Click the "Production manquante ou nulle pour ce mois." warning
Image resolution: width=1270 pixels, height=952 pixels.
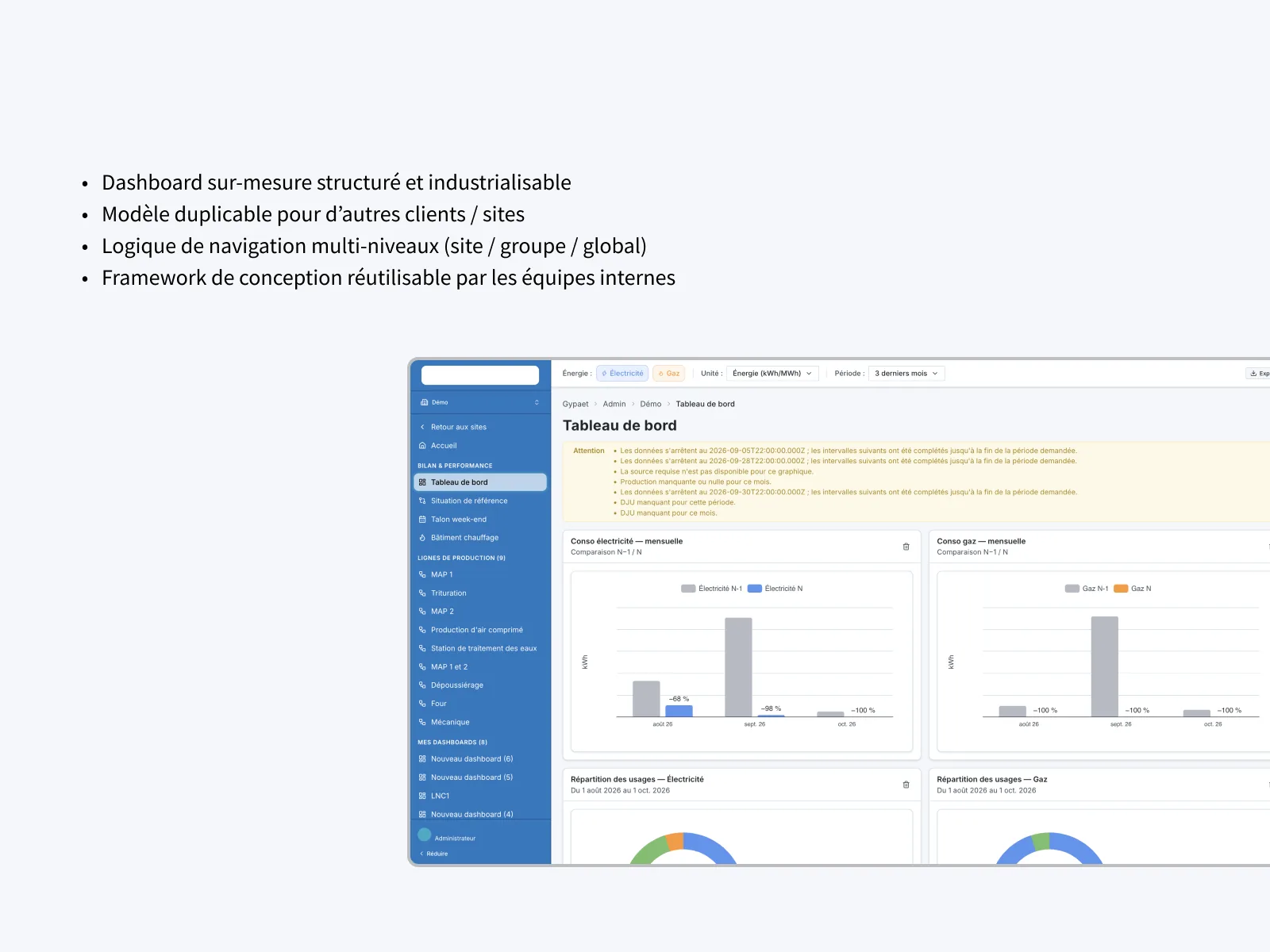695,482
